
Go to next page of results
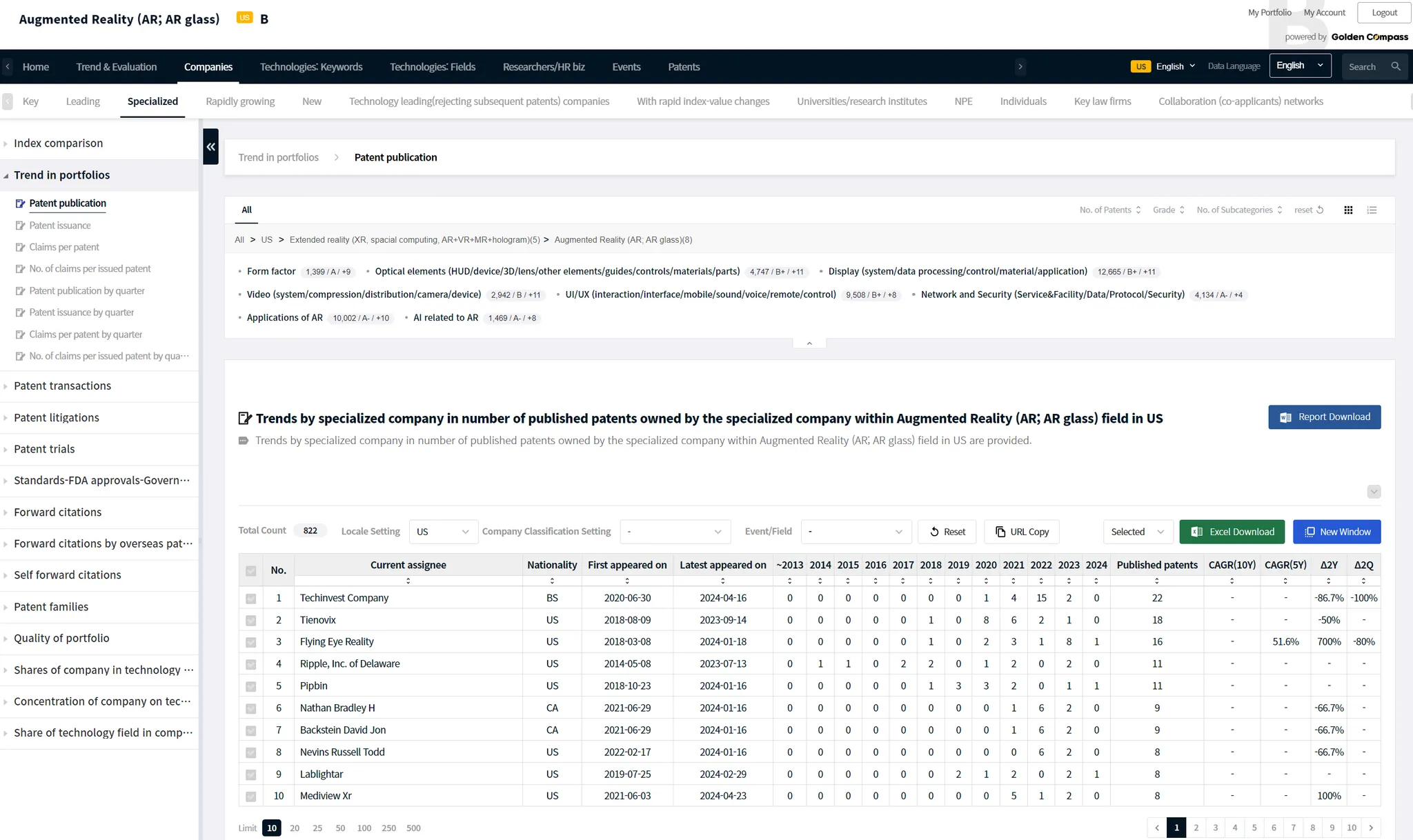[1371, 828]
